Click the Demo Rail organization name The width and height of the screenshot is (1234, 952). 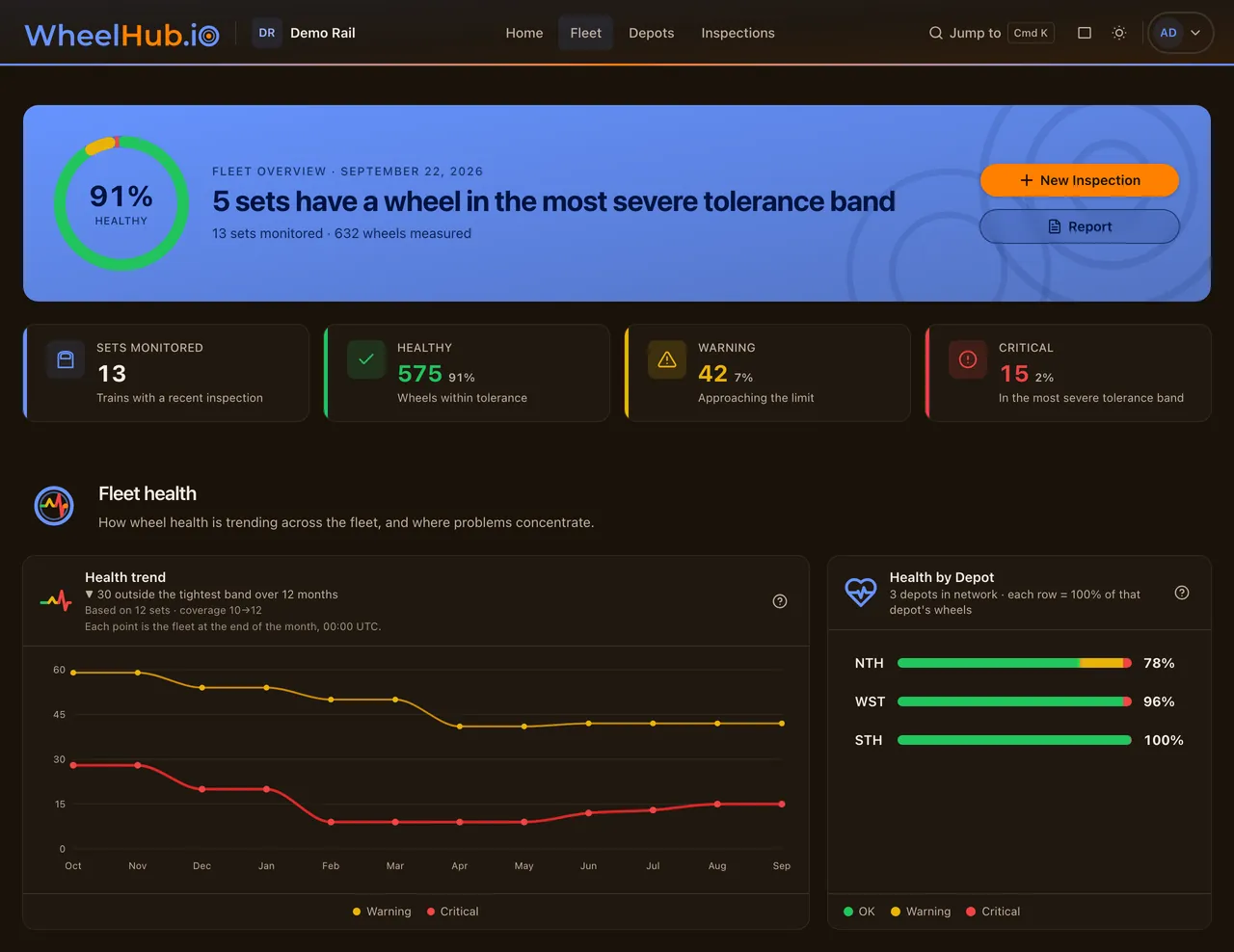(x=323, y=33)
